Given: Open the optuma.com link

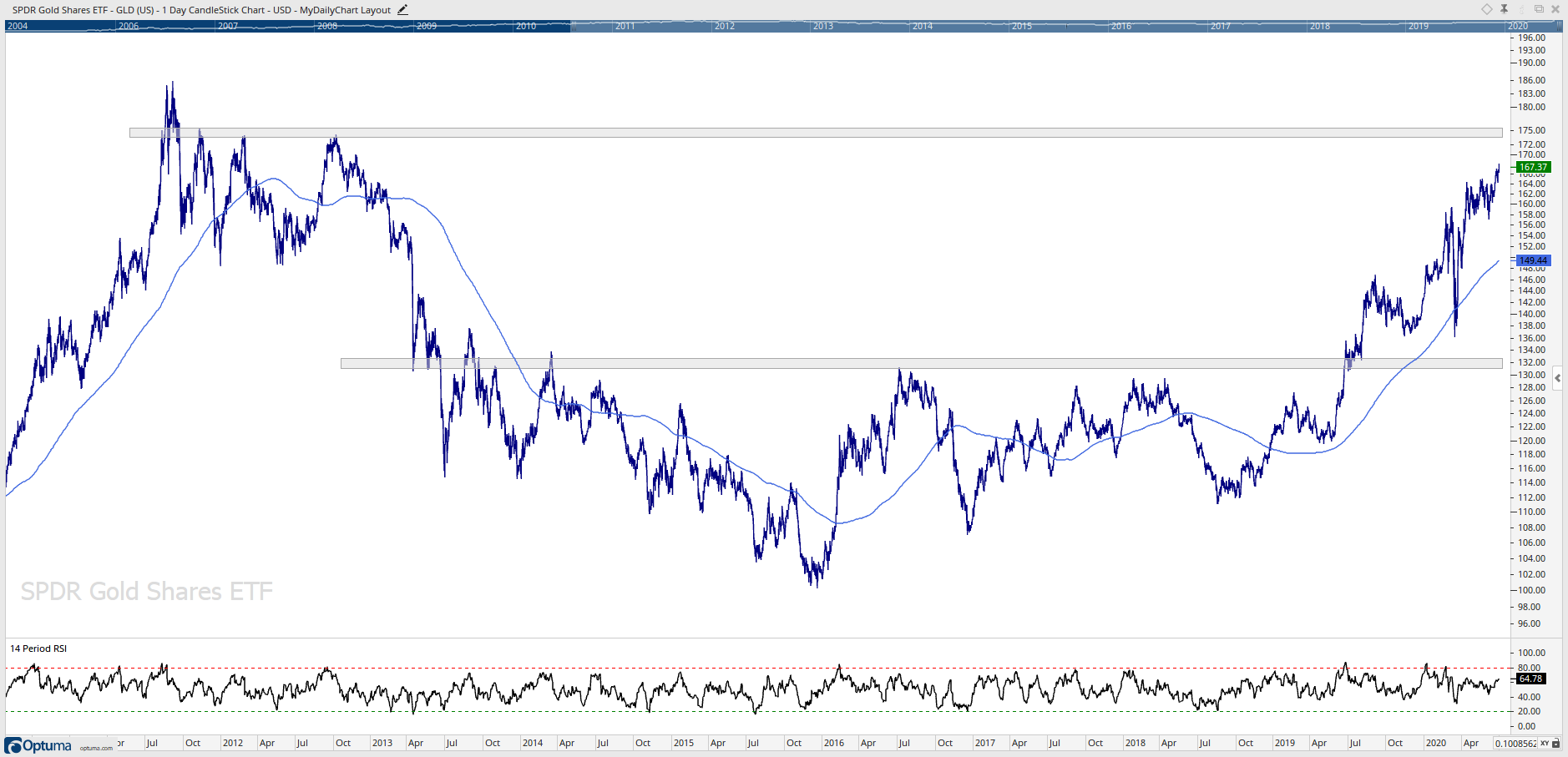Looking at the screenshot, I should [96, 748].
